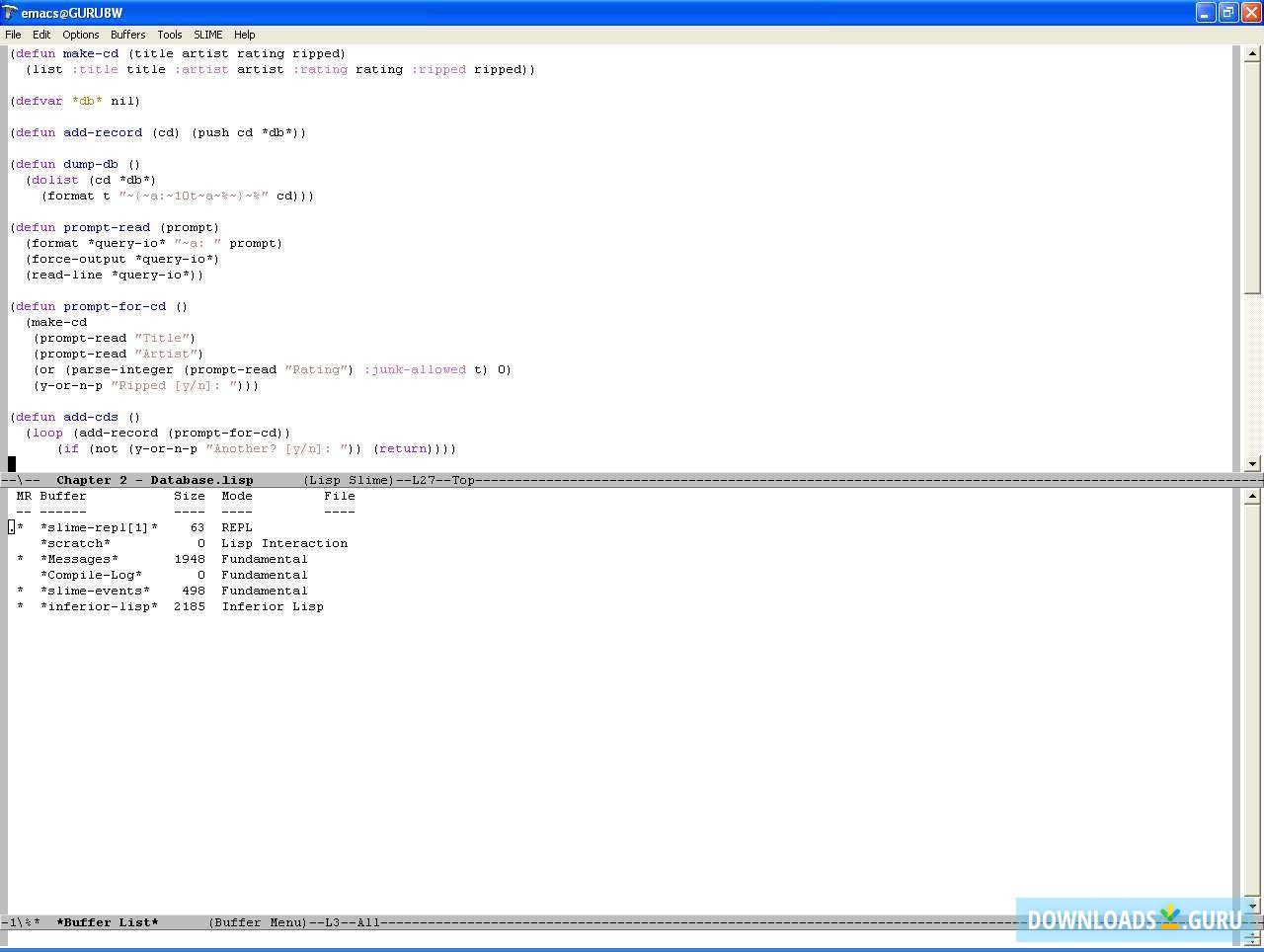This screenshot has height=952, width=1264.
Task: Open the SLIME menu
Action: click(x=207, y=34)
